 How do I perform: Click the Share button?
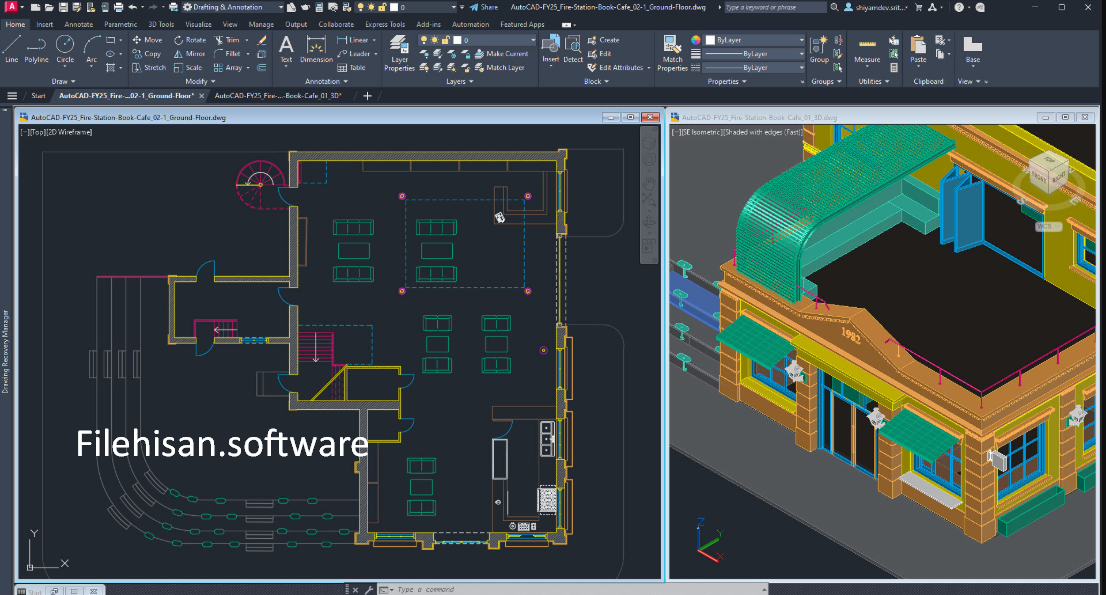484,7
